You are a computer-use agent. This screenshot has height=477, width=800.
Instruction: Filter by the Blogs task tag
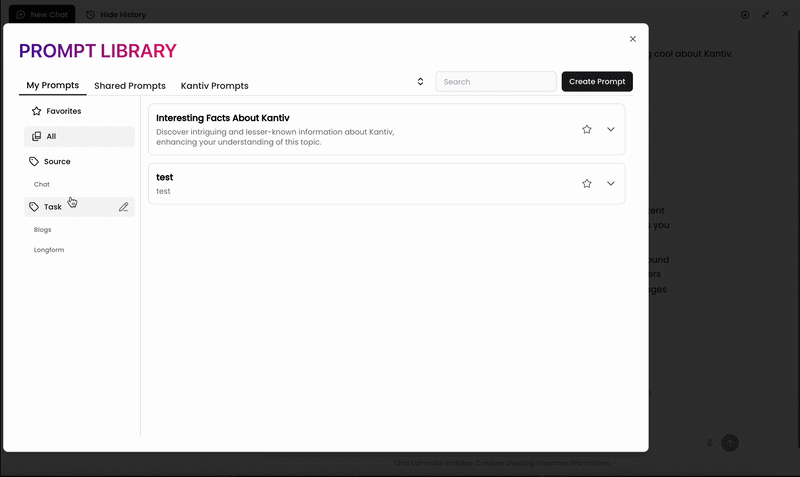pos(42,230)
